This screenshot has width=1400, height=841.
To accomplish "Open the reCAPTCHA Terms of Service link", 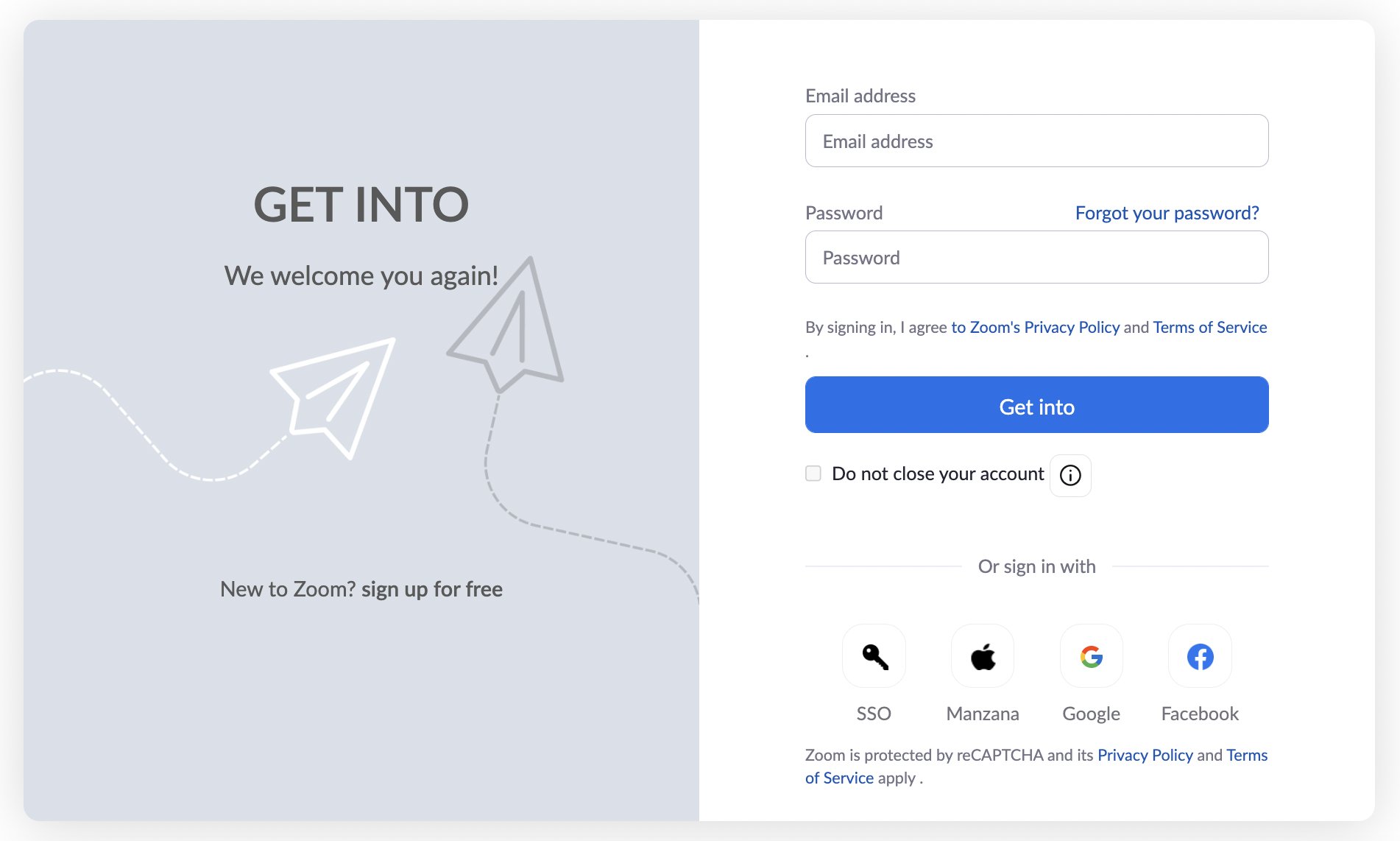I will [x=1246, y=756].
